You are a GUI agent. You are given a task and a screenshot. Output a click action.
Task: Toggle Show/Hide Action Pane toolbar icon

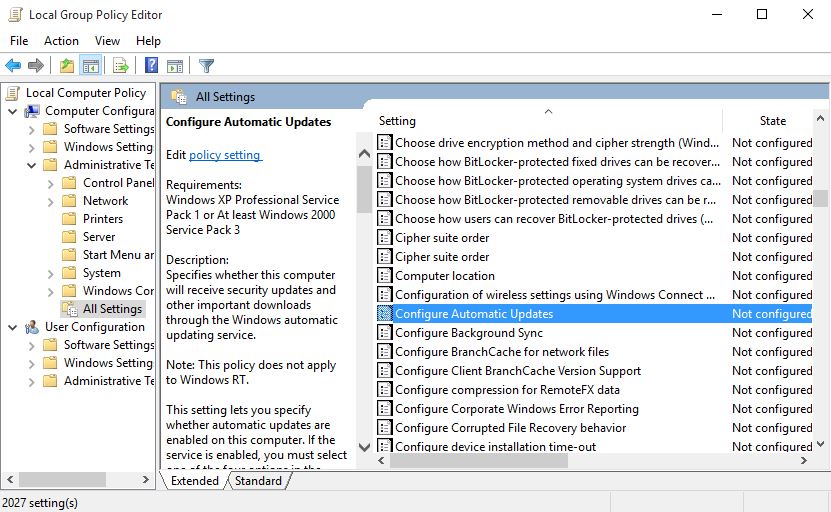point(175,66)
